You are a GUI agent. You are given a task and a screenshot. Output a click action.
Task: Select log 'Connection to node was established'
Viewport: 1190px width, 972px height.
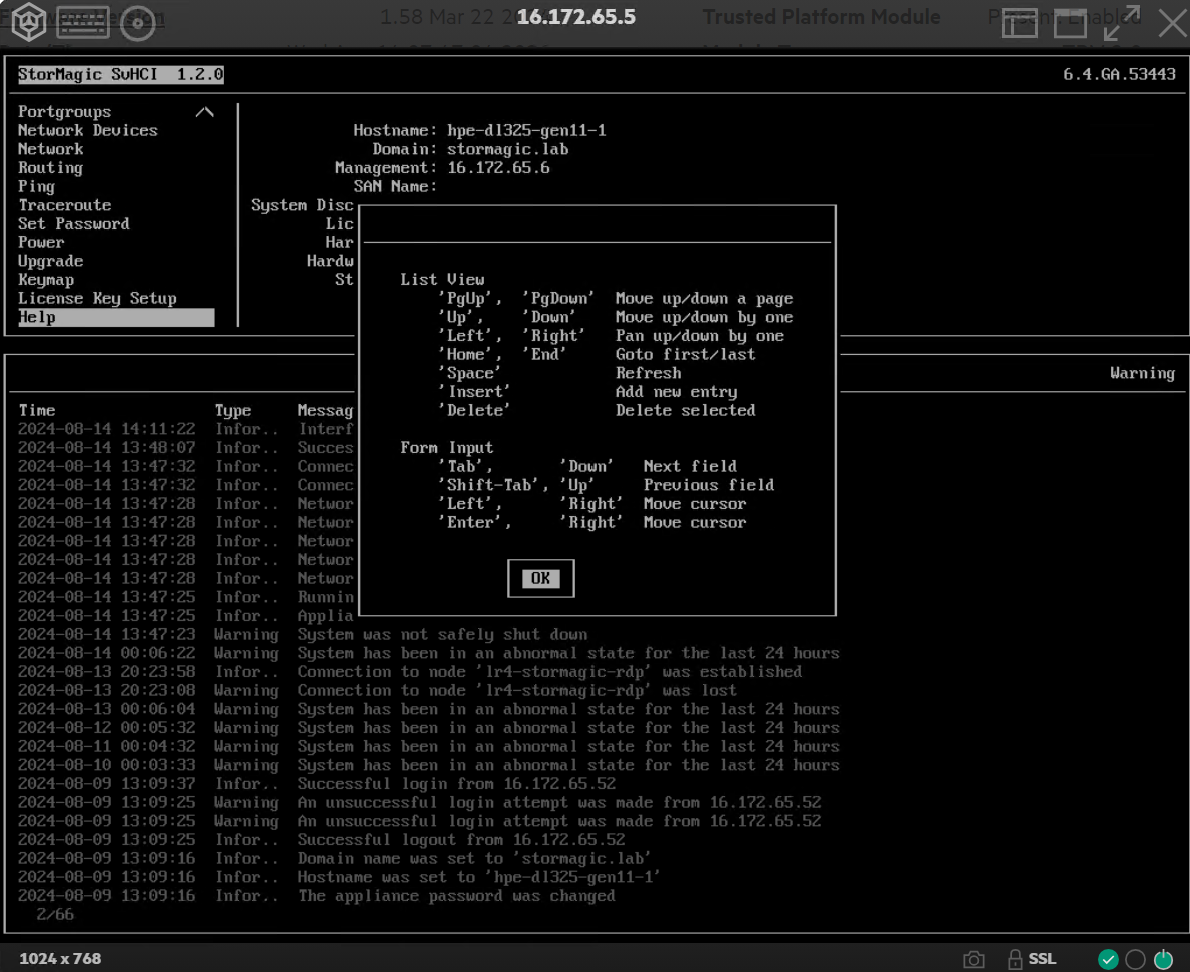tap(429, 672)
